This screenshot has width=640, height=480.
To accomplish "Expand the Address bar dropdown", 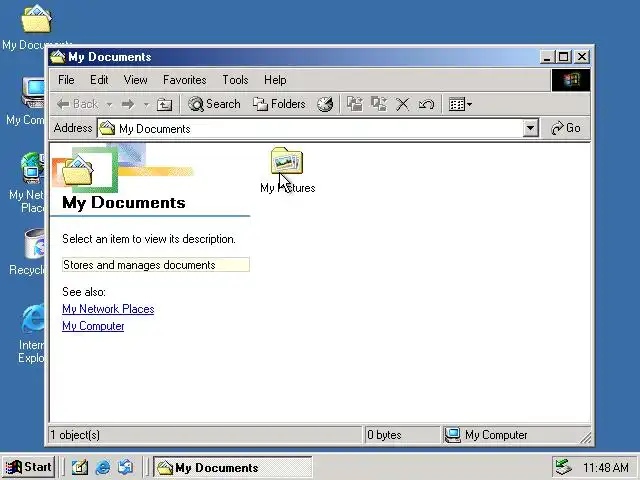I will [530, 129].
